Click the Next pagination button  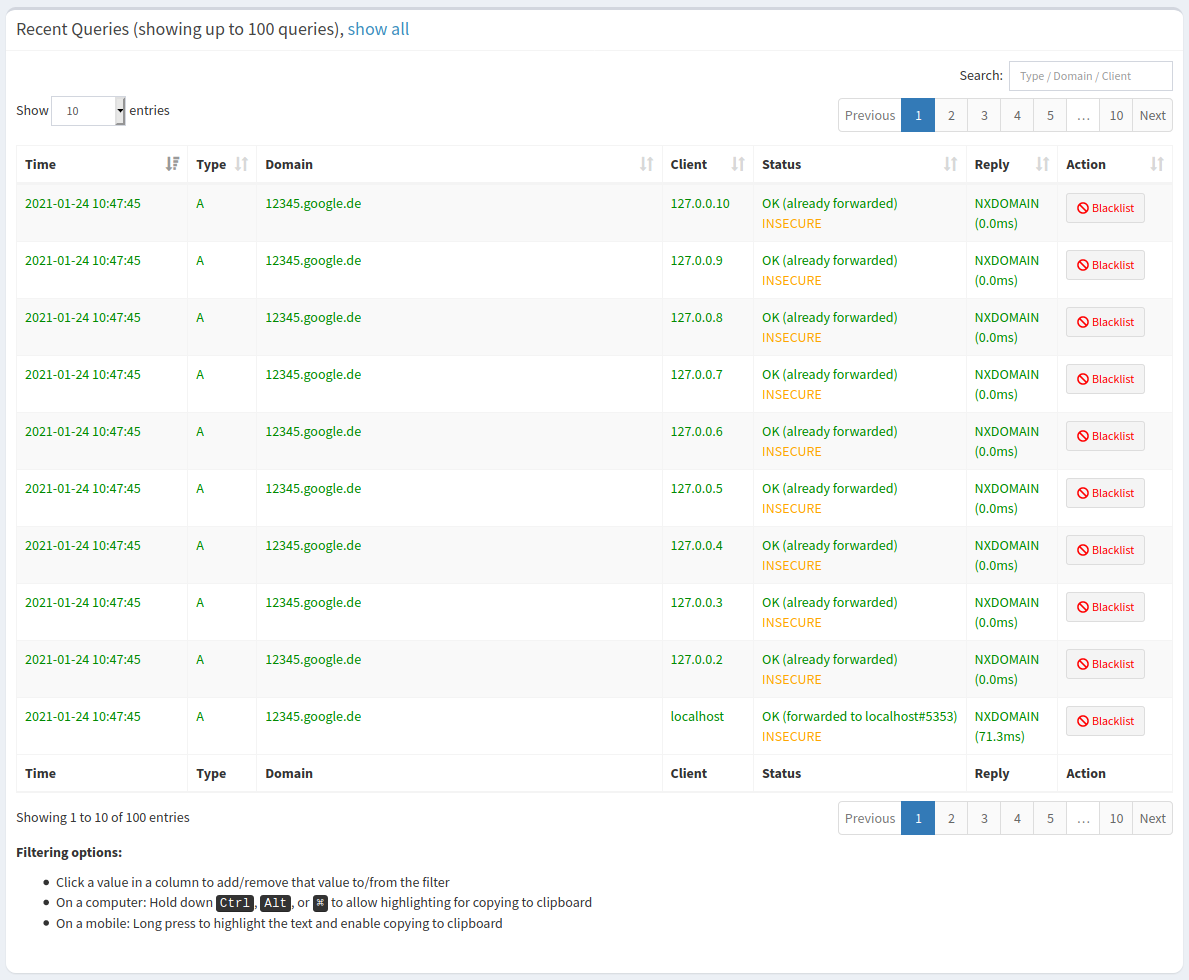[x=1152, y=115]
